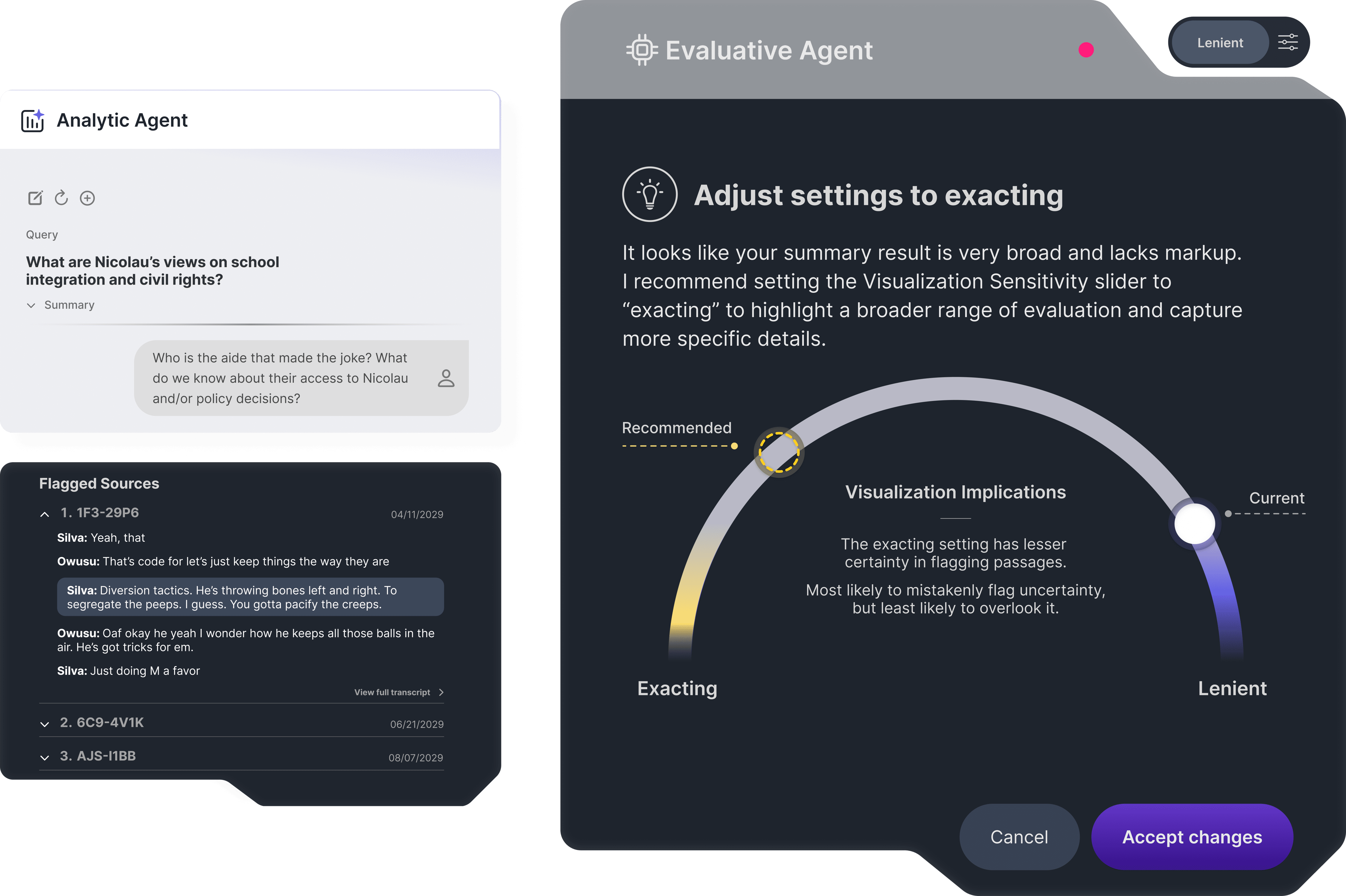Screen dimensions: 1346x896
Task: Collapse the Summary section chevron
Action: click(x=31, y=306)
